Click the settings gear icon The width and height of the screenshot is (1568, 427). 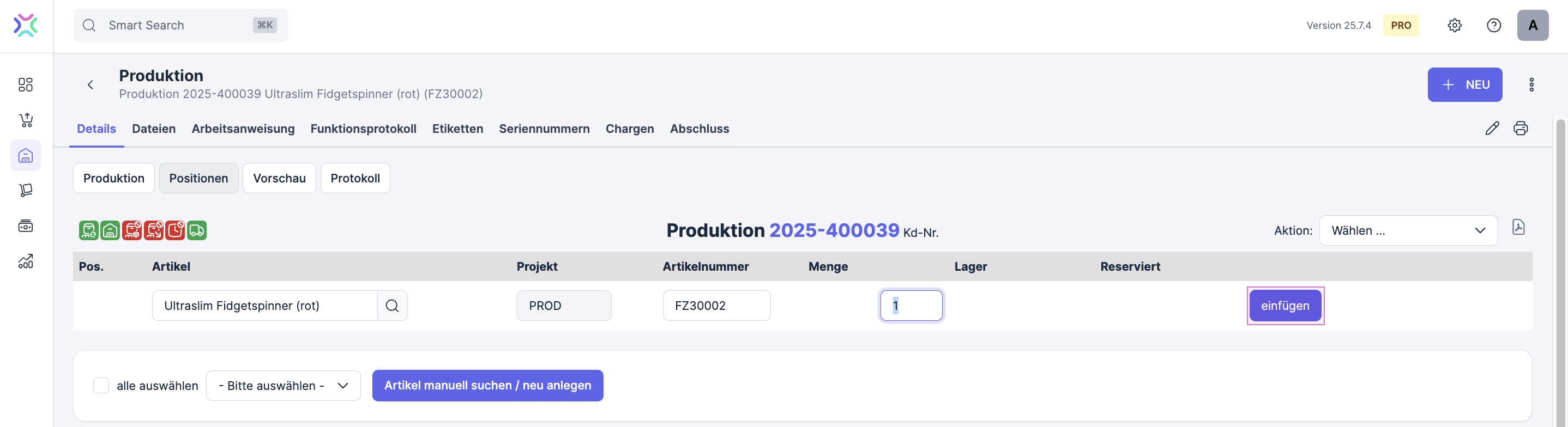pos(1454,26)
